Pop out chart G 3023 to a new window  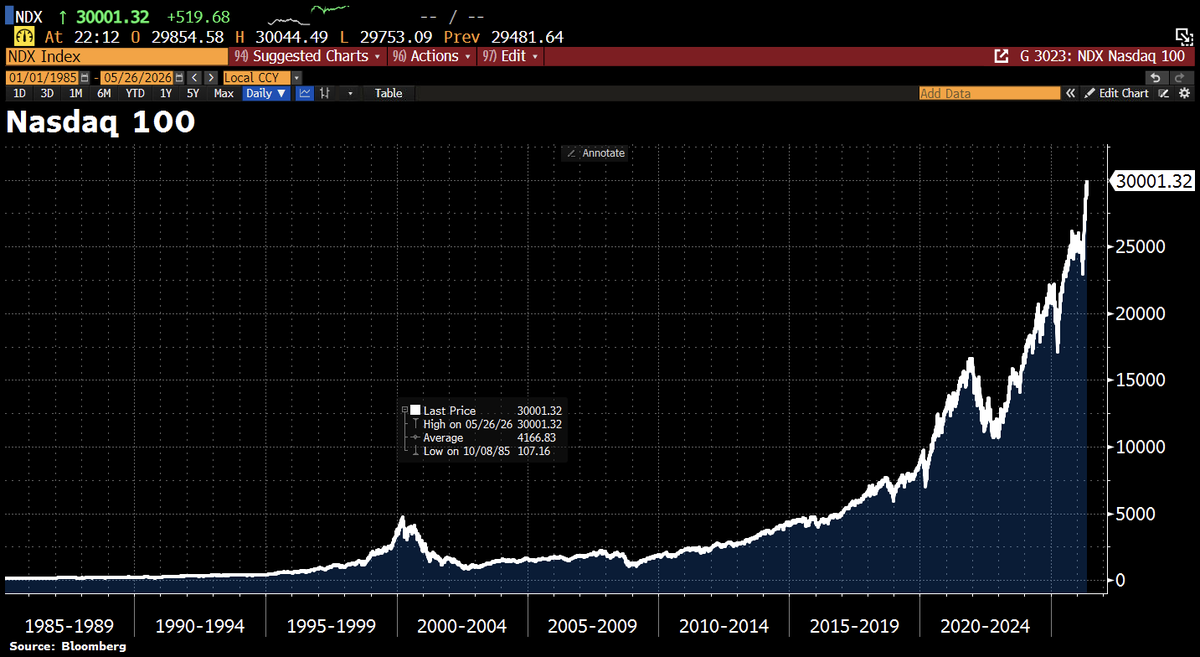[1001, 57]
